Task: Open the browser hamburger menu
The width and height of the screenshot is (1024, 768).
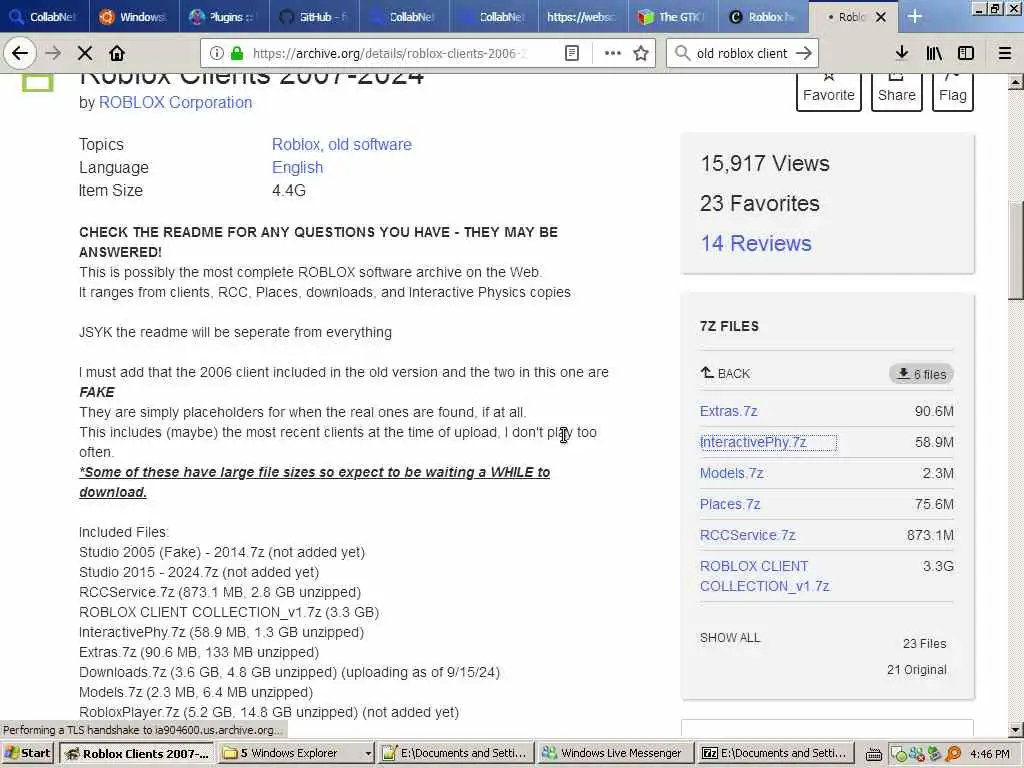Action: pyautogui.click(x=1005, y=53)
